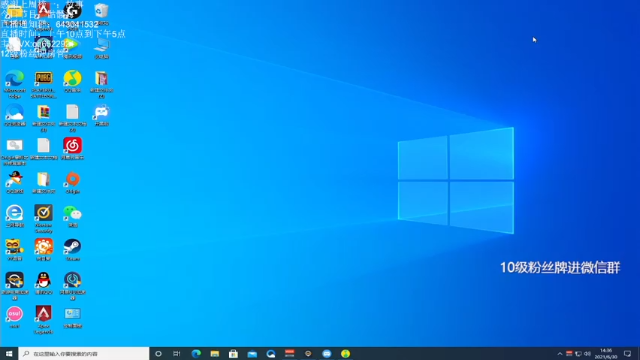Select the blue game-controller chat app icon
The width and height of the screenshot is (640, 360).
point(101,112)
